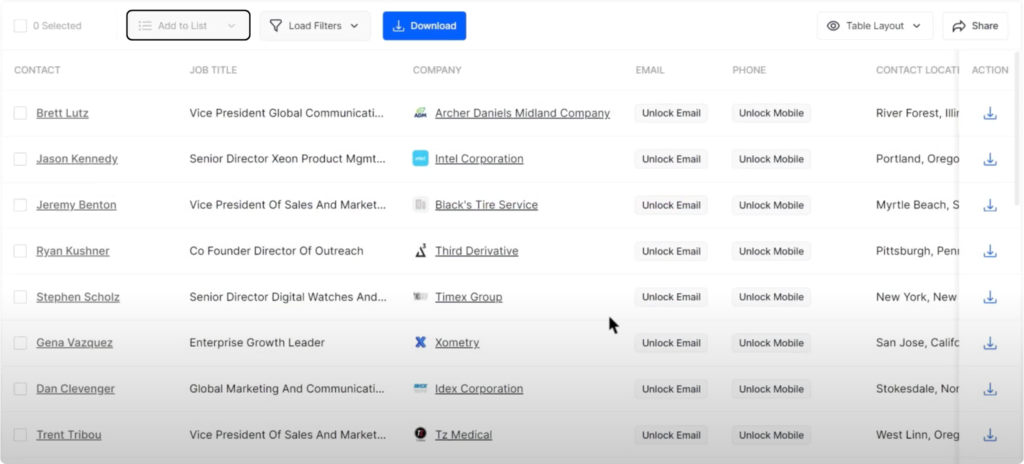The height and width of the screenshot is (464, 1024).
Task: Click the Xometry logo icon
Action: click(421, 343)
